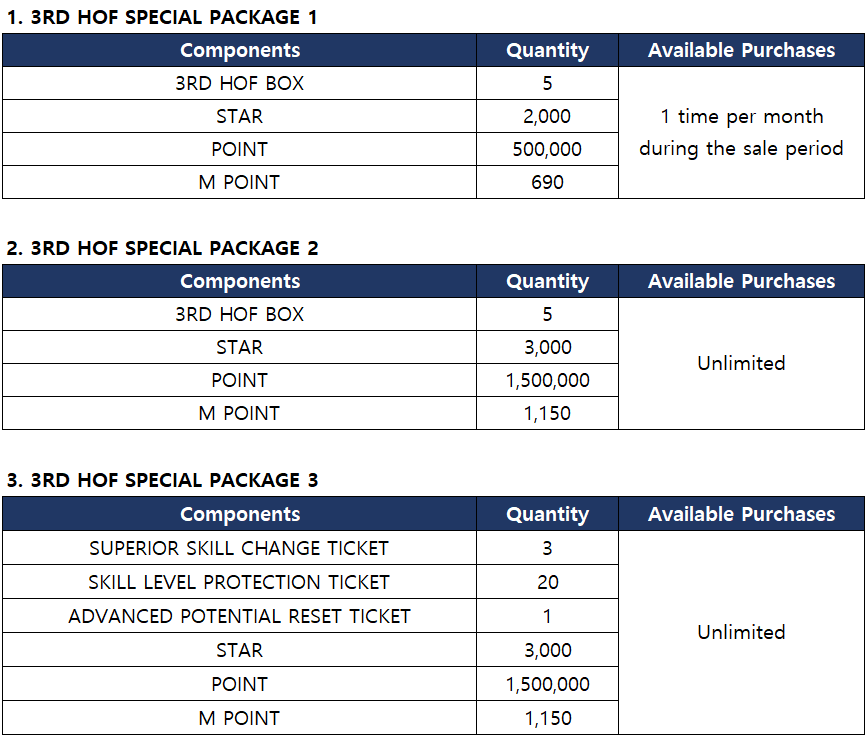
Task: Click the M POINT cell in Package 3 table
Action: click(239, 718)
